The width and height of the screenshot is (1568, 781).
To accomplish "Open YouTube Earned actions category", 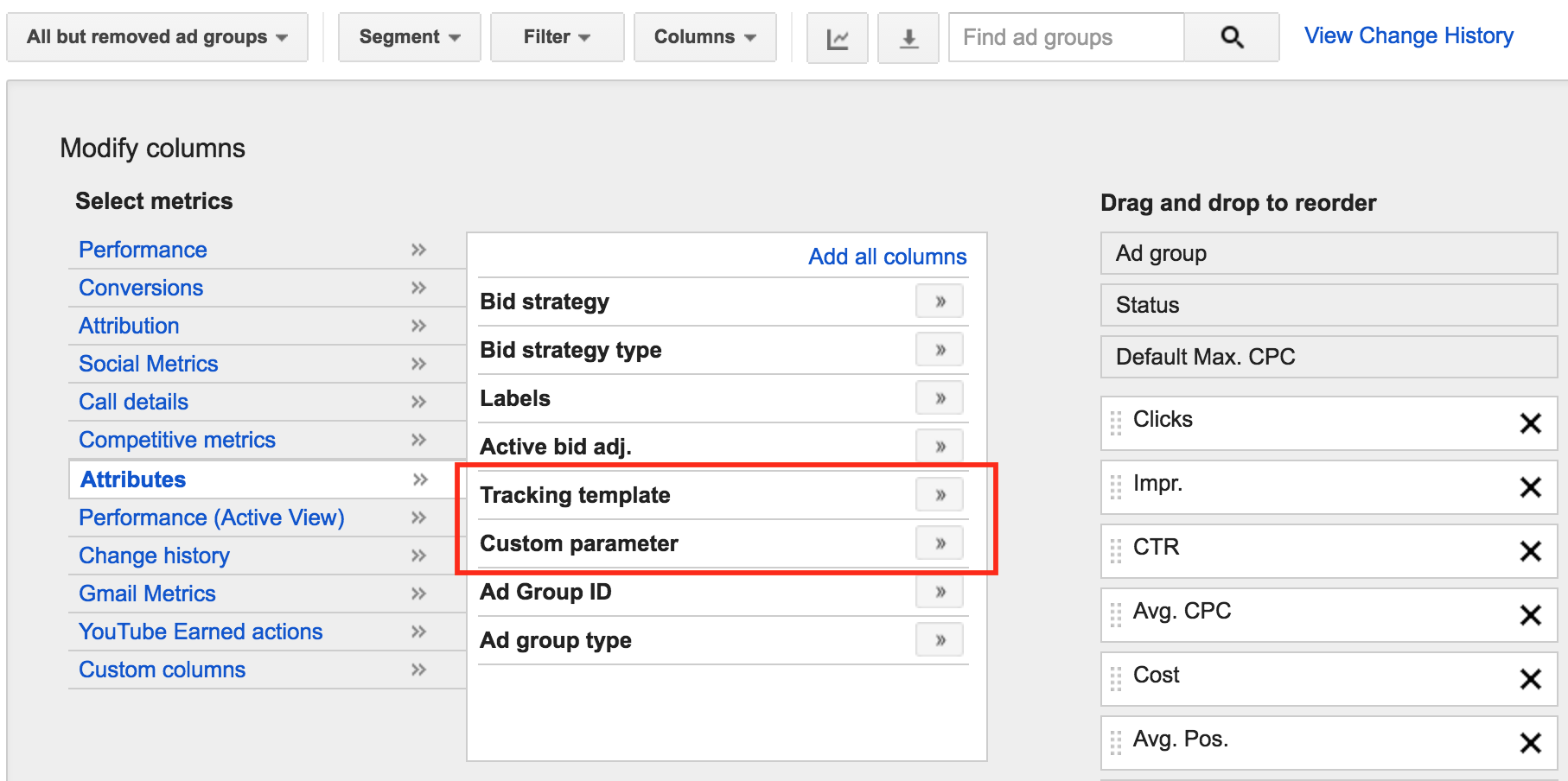I will (201, 632).
